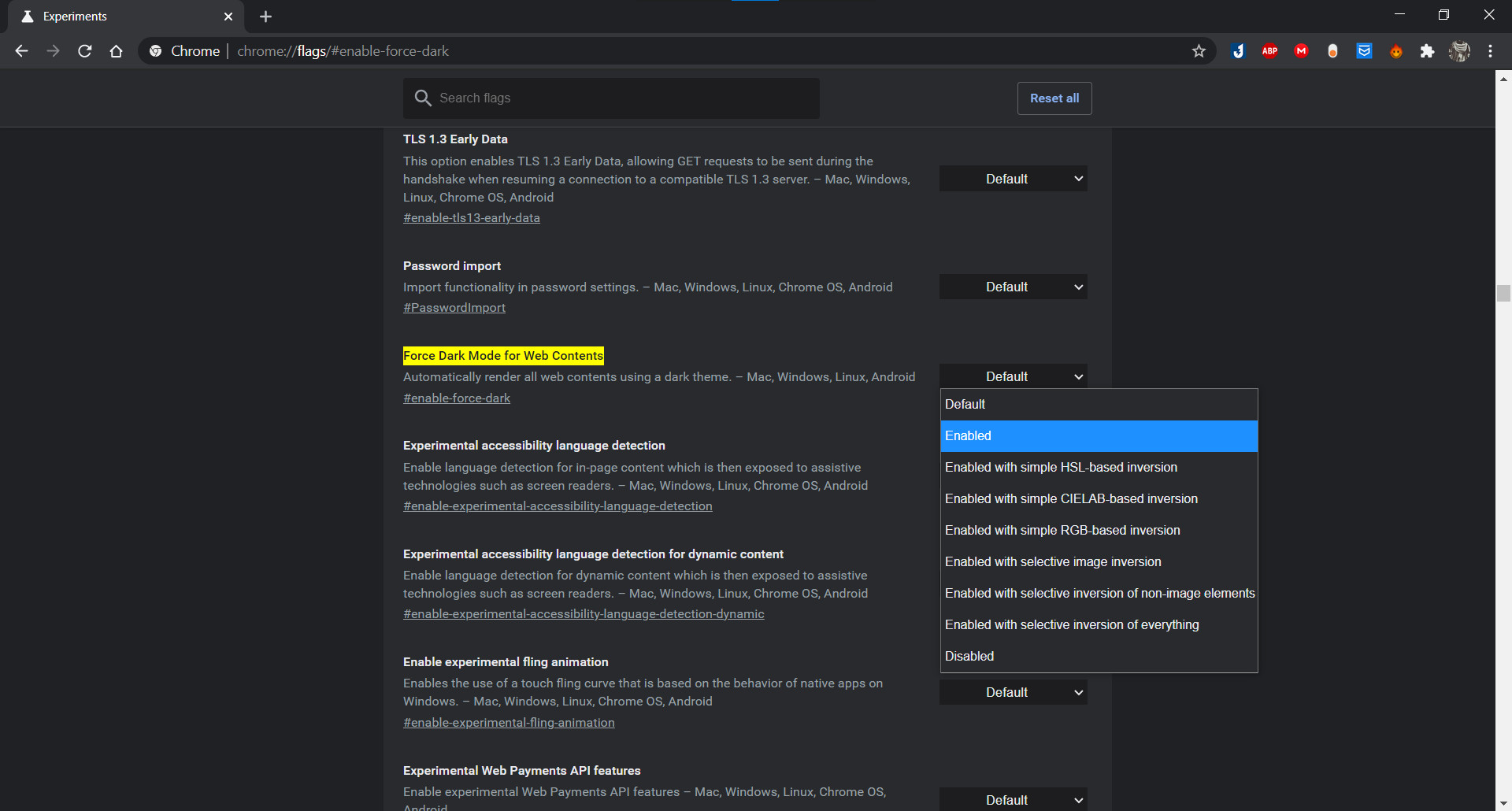
Task: Open the blue envelope extension
Action: coord(1364,50)
